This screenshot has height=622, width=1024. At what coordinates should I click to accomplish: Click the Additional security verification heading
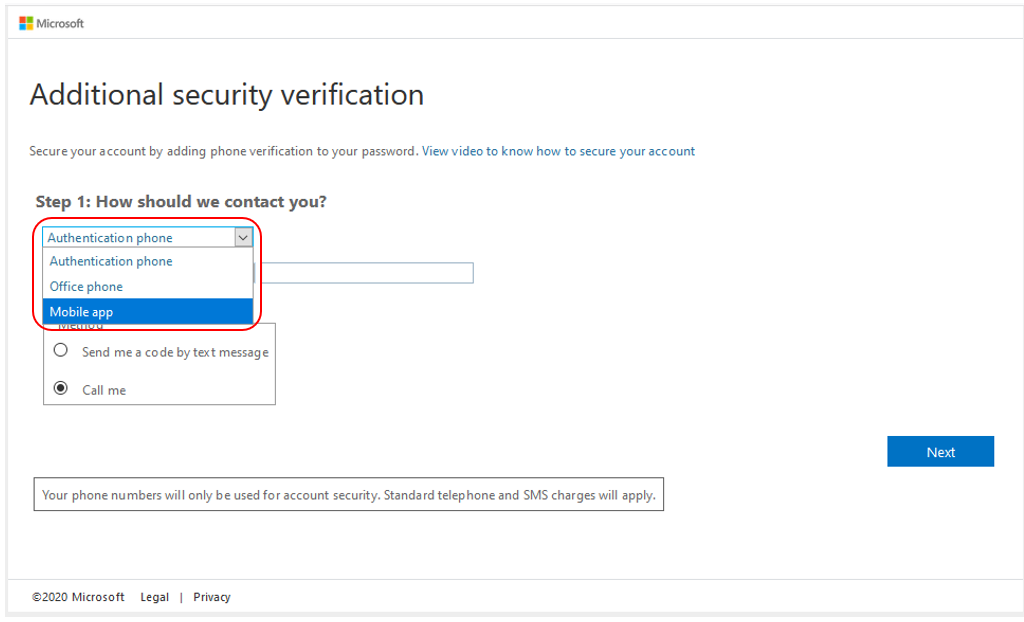click(x=227, y=95)
